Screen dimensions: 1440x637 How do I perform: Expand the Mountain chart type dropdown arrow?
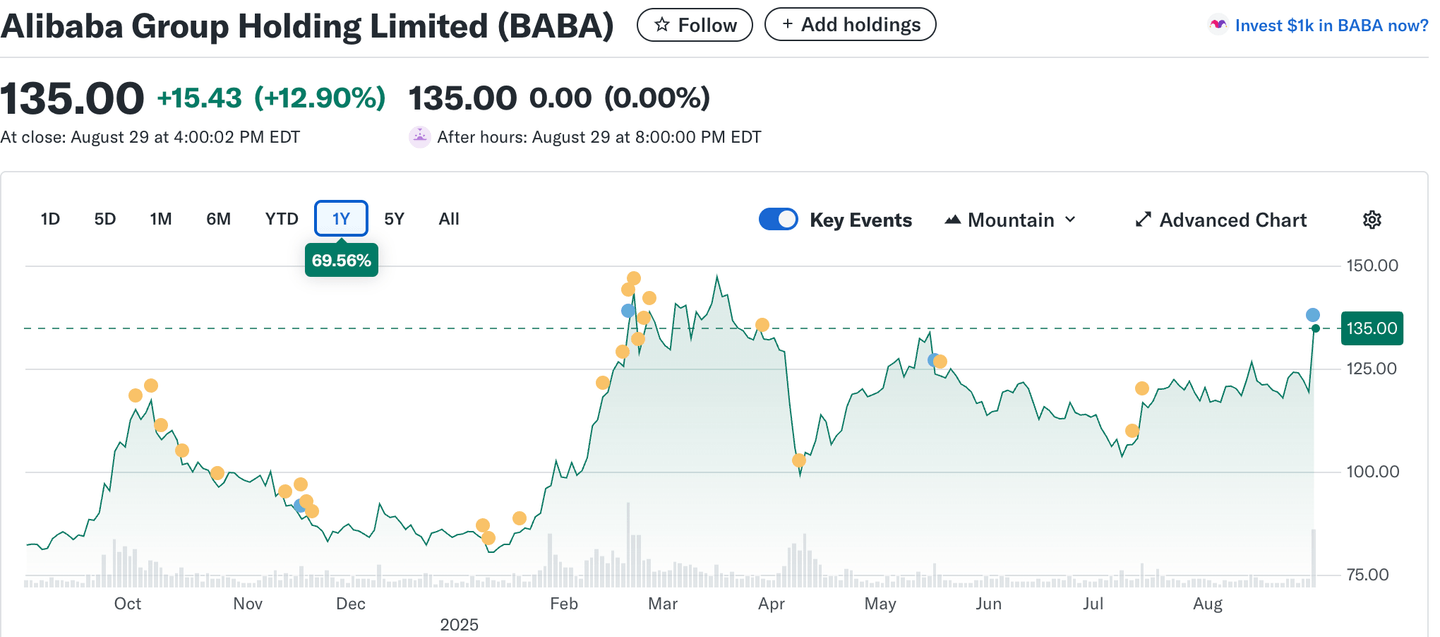(x=1070, y=220)
